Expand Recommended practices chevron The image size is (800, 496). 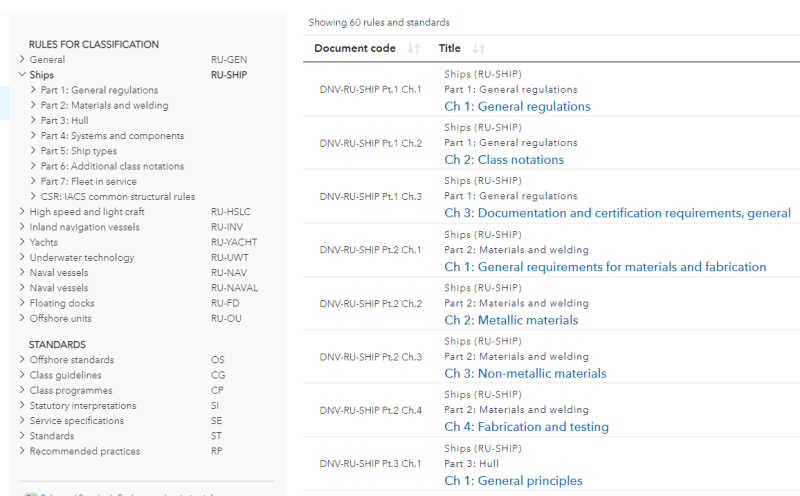point(22,451)
